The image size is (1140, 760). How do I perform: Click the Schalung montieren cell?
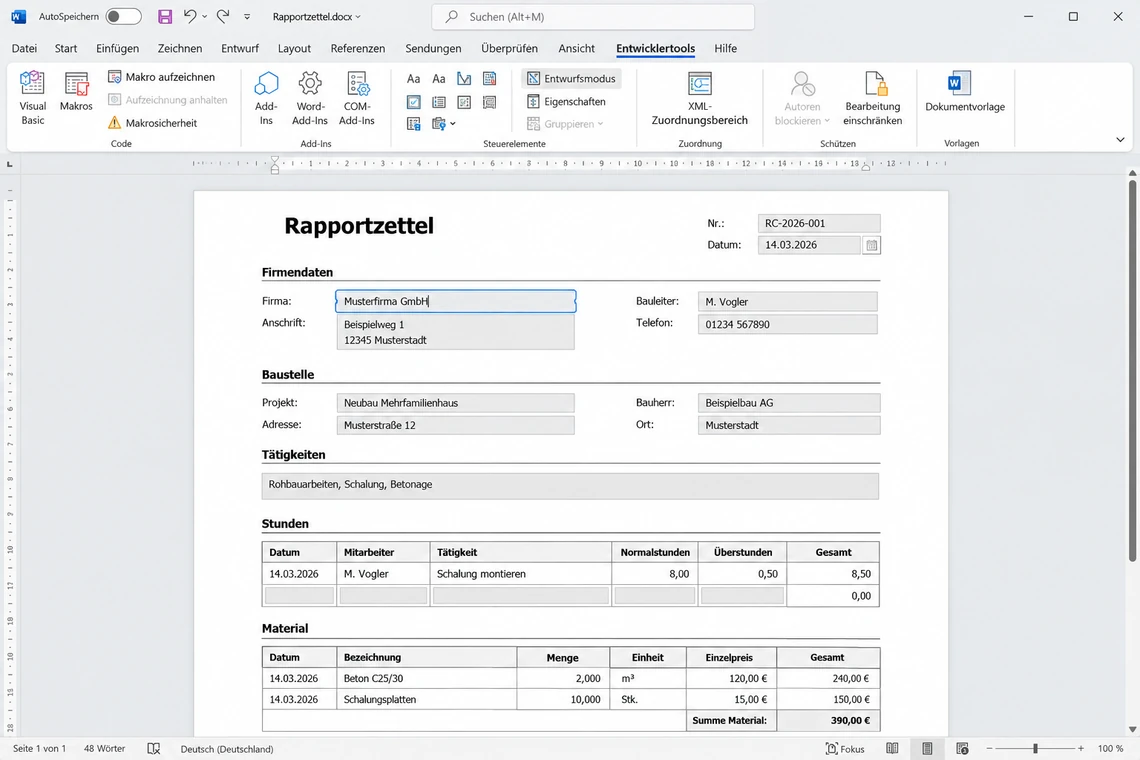click(x=521, y=574)
